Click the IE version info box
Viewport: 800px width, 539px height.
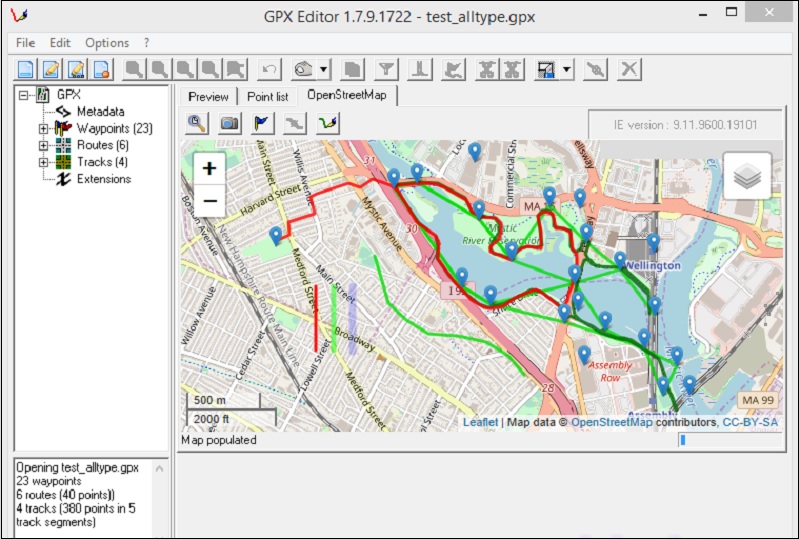click(685, 125)
